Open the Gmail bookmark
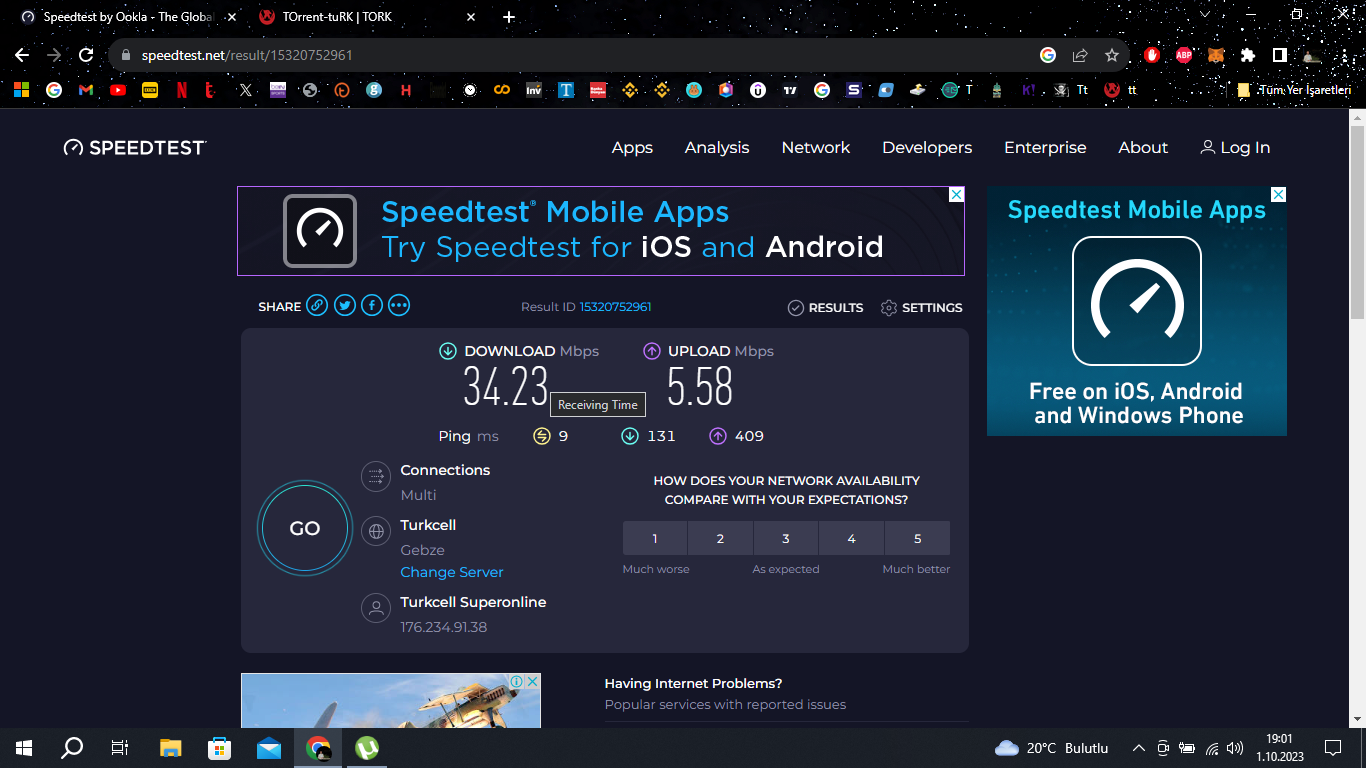The height and width of the screenshot is (768, 1366). click(86, 90)
